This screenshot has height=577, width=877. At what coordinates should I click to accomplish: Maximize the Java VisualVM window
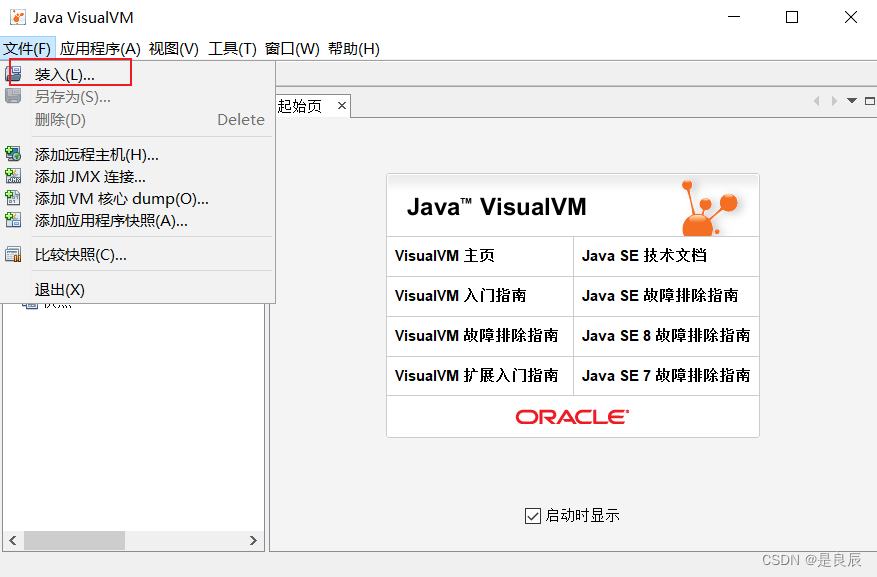792,17
